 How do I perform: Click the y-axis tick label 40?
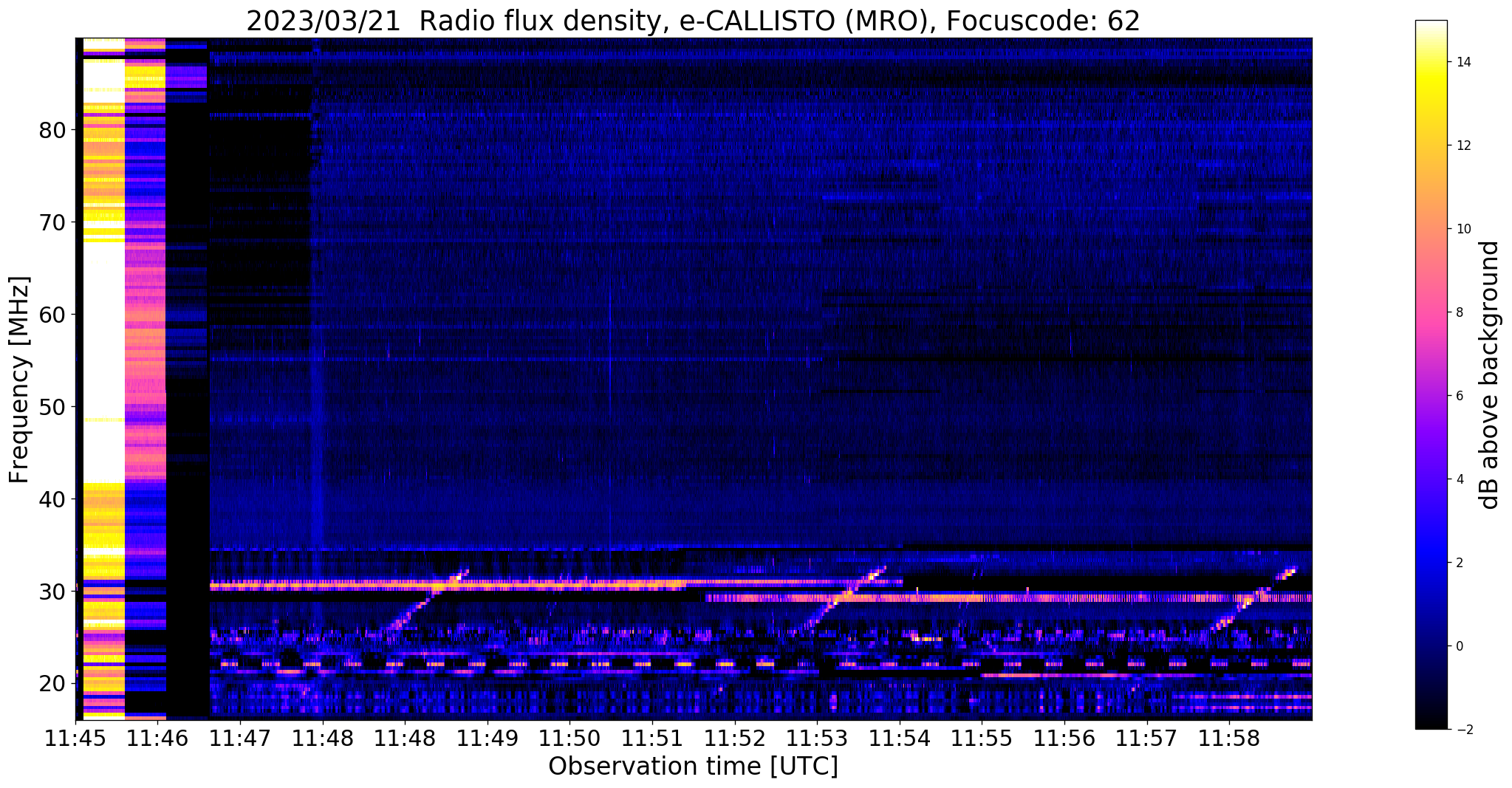click(52, 500)
